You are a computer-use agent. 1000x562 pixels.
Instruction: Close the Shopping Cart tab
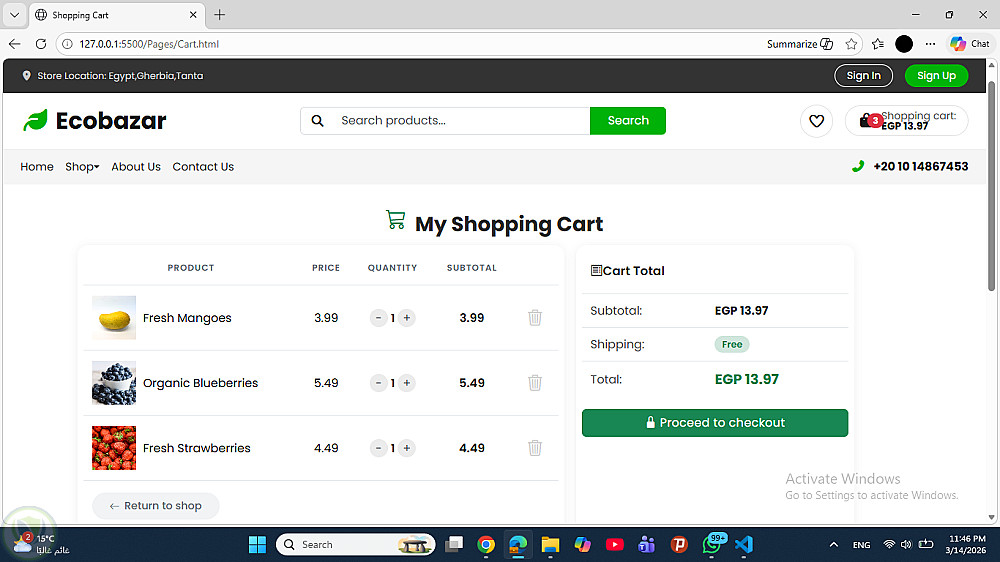tap(193, 15)
